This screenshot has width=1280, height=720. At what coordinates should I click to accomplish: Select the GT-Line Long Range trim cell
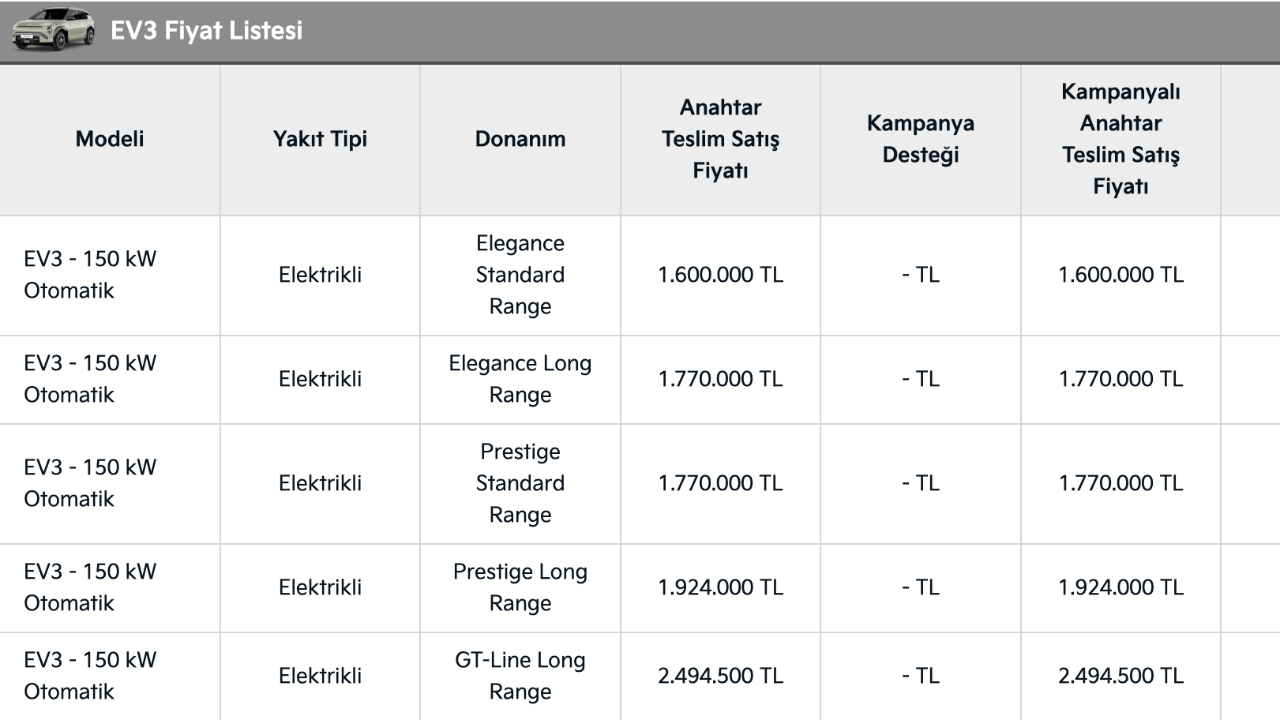(x=520, y=675)
